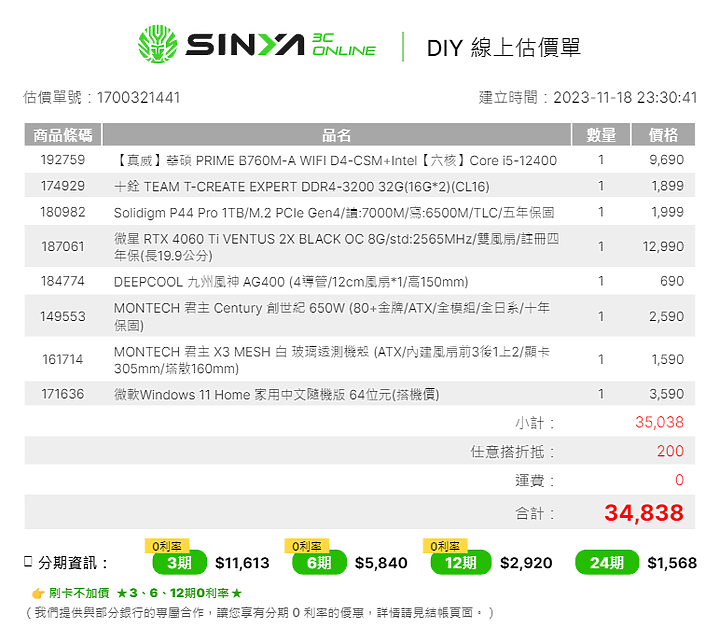Click the total 34,838
The image size is (720, 642).
pyautogui.click(x=644, y=512)
